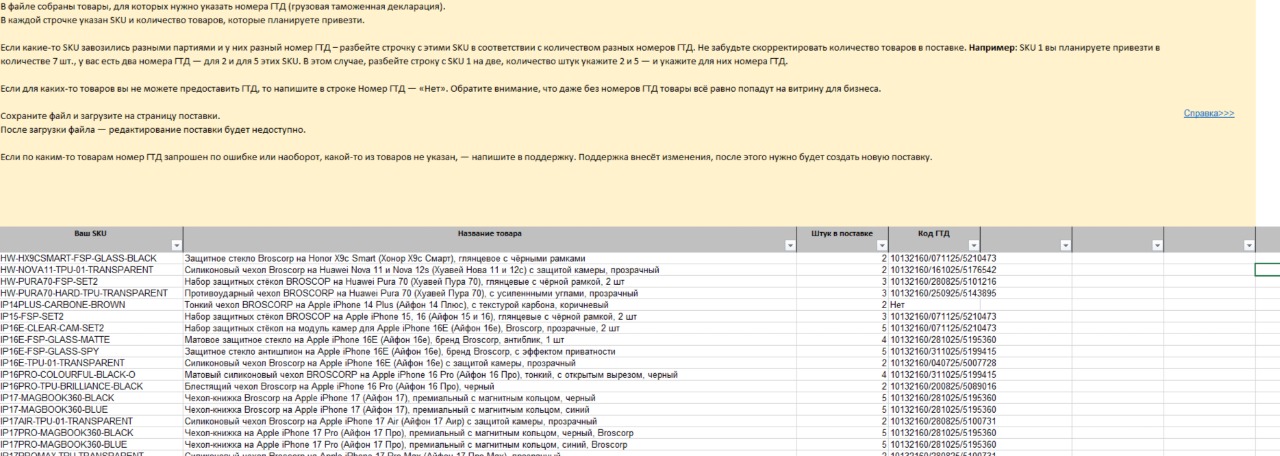
Task: Click the active green-outlined empty cell
Action: click(x=1267, y=270)
